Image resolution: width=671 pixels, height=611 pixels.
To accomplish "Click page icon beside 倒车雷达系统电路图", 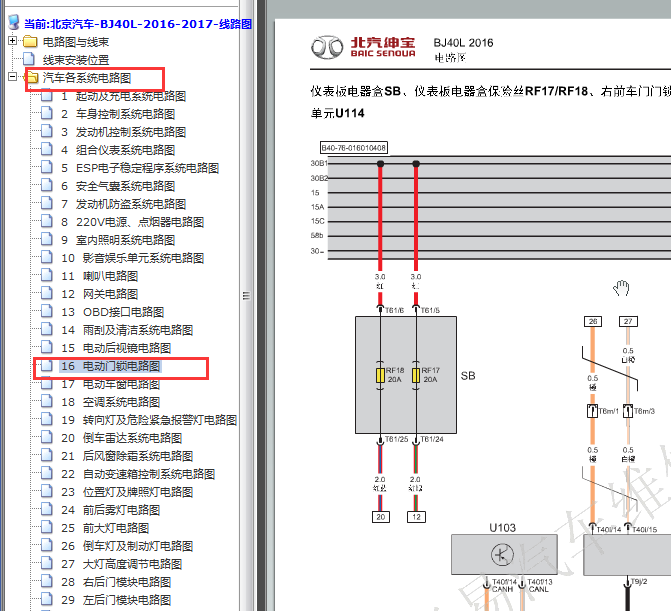I will 47,436.
